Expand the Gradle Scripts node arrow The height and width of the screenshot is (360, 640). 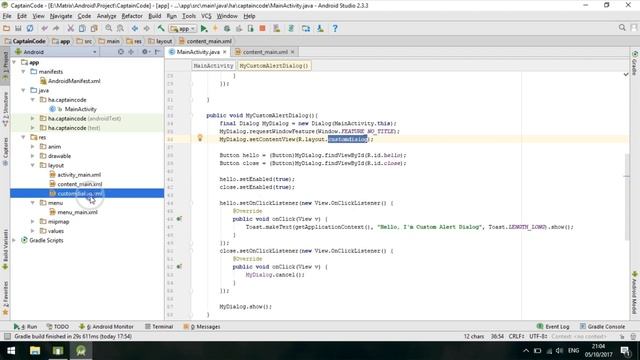[x=15, y=240]
